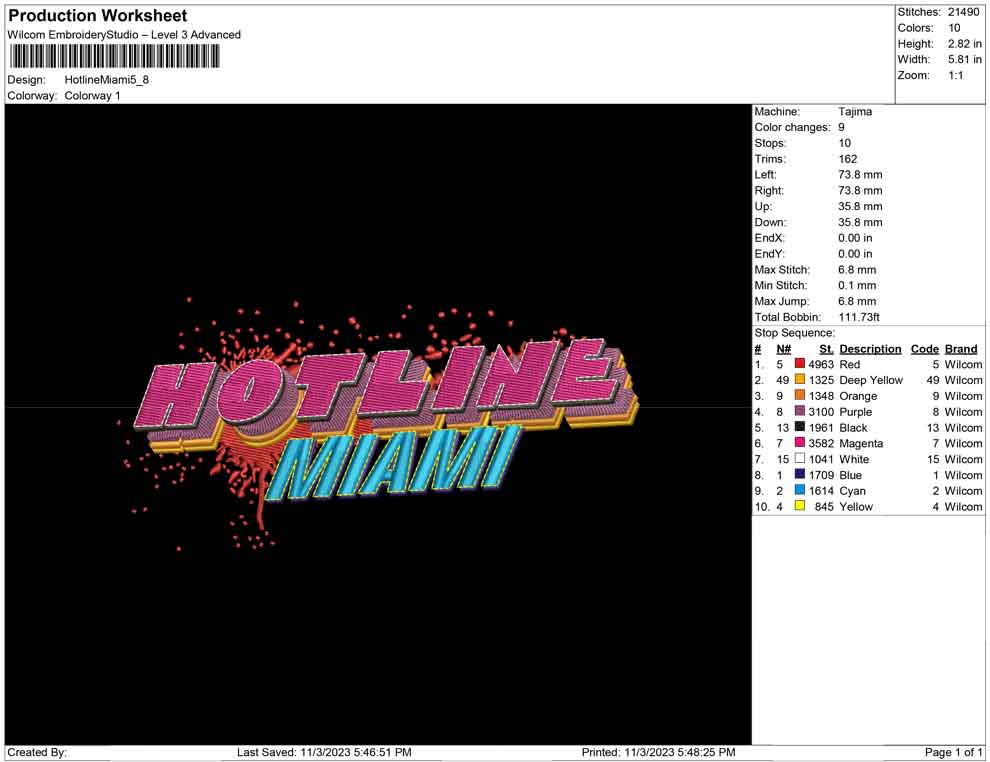Choose the Magenta color swatch
The image size is (990, 762).
click(800, 444)
